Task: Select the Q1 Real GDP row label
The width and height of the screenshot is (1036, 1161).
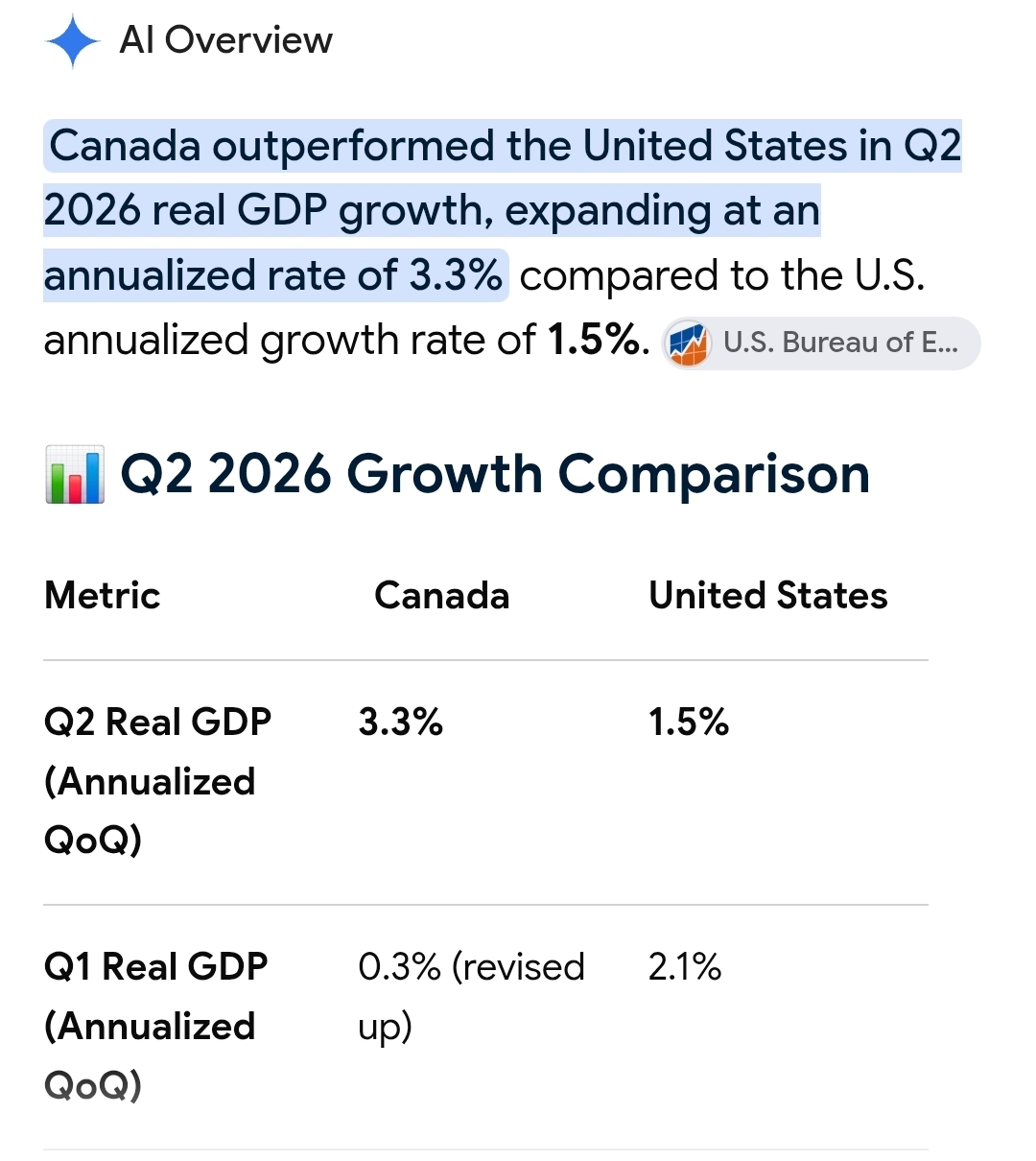Action: pyautogui.click(x=156, y=1026)
